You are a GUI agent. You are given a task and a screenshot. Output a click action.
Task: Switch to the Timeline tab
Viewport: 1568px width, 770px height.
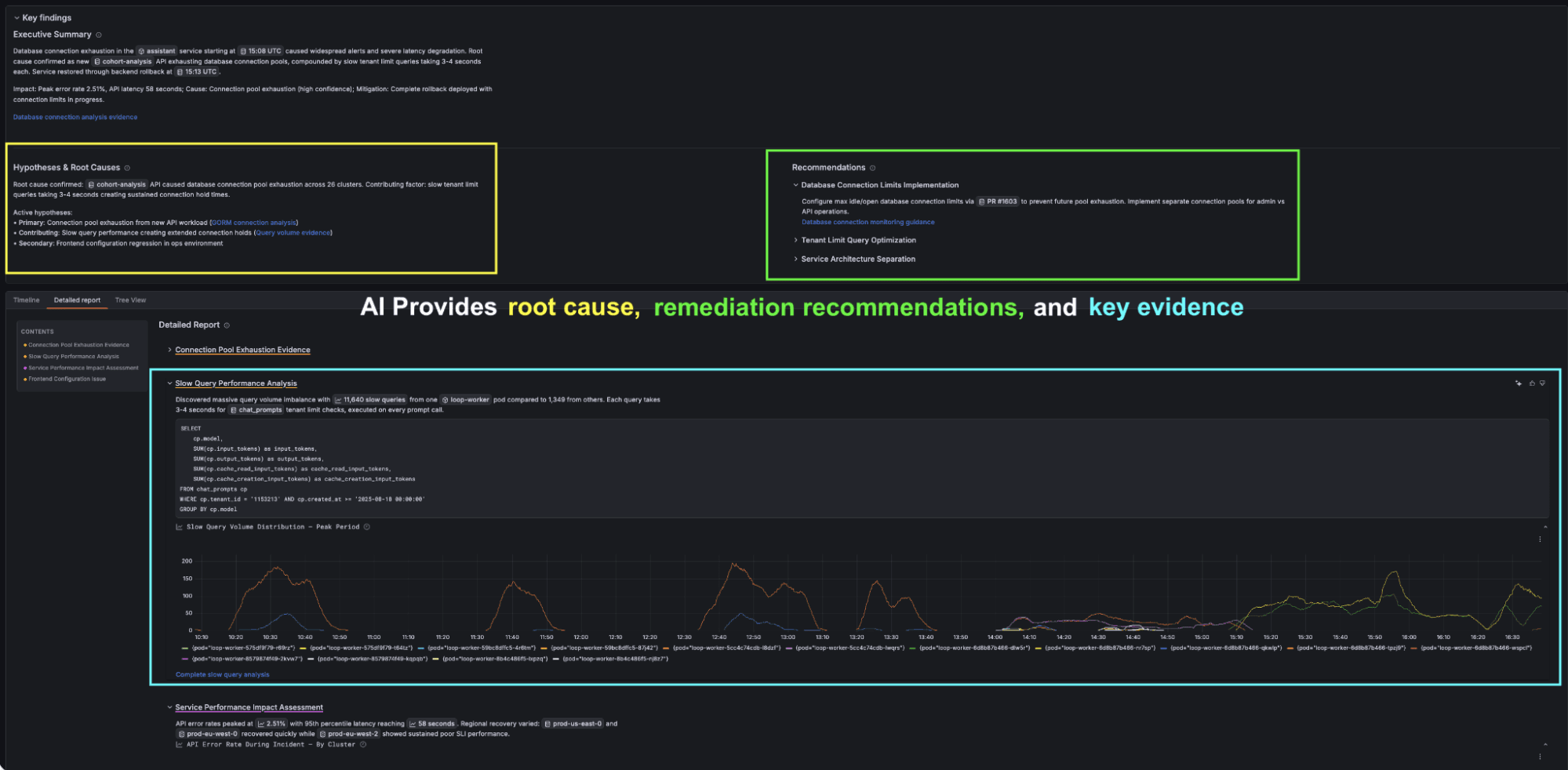click(x=27, y=300)
